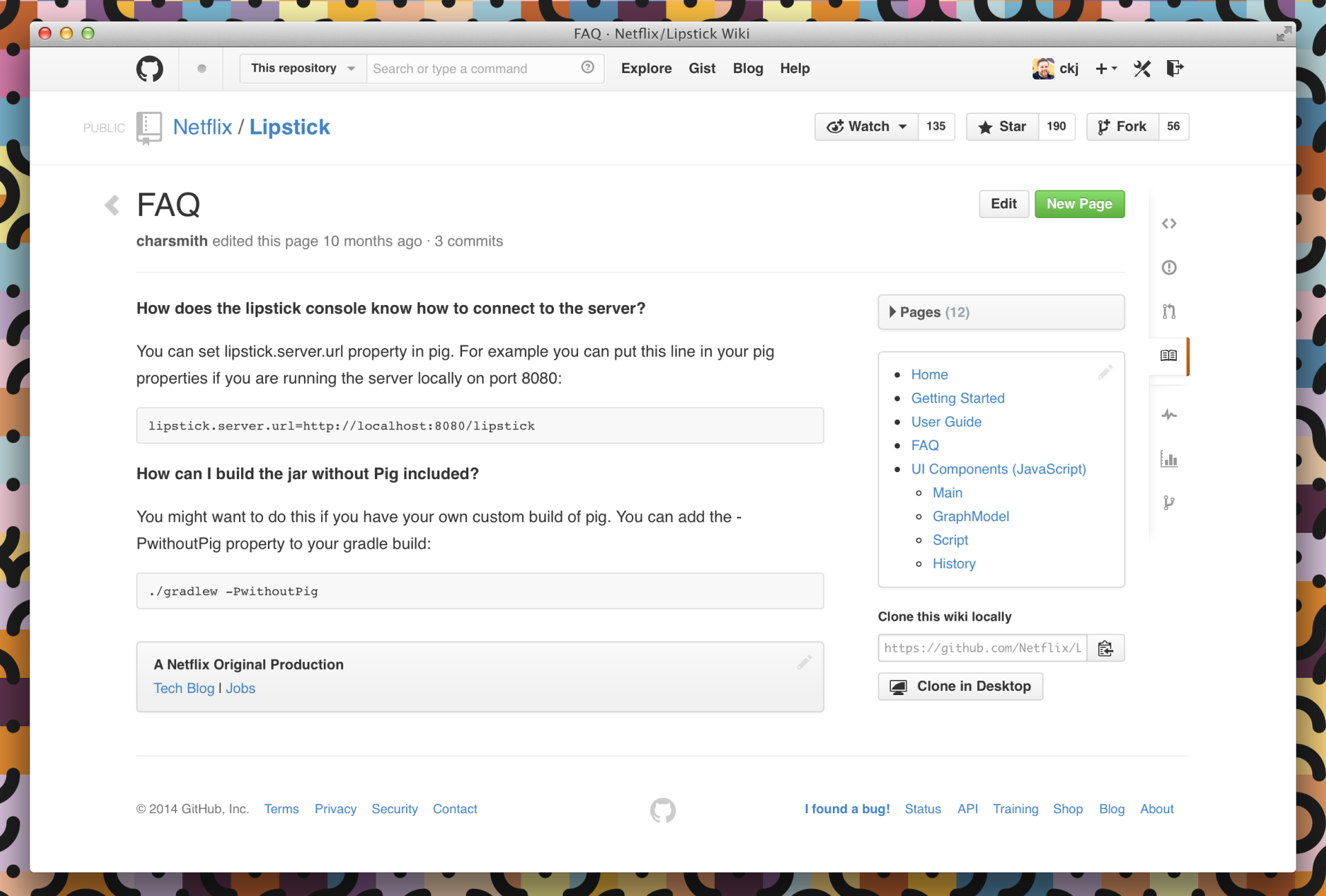Expand the Pages (12) list
Image resolution: width=1326 pixels, height=896 pixels.
tap(1001, 312)
